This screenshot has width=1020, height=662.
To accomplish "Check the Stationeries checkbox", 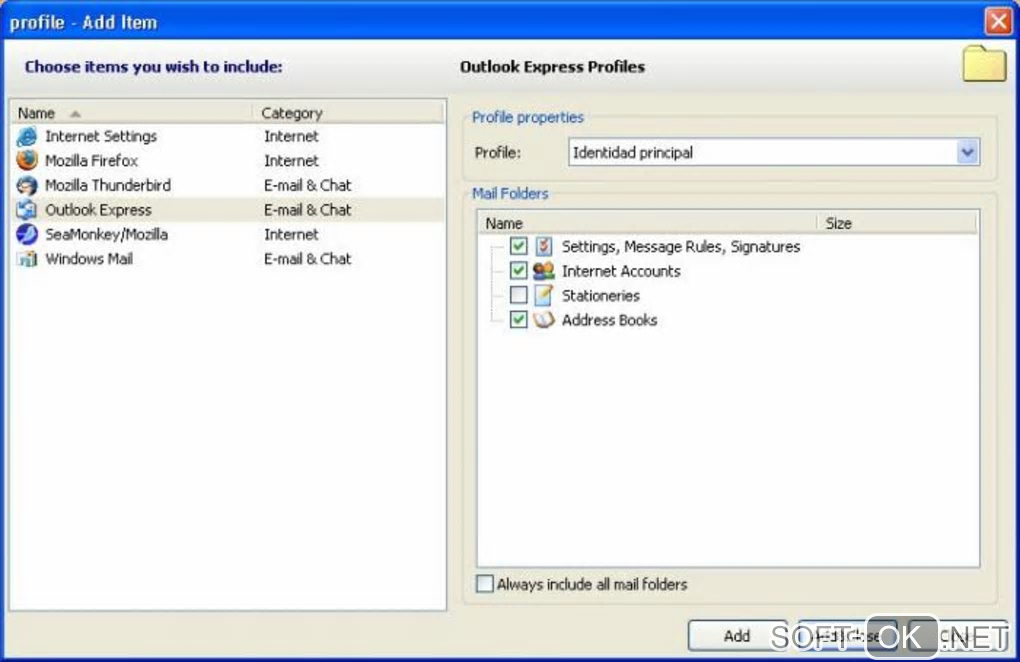I will tap(518, 295).
